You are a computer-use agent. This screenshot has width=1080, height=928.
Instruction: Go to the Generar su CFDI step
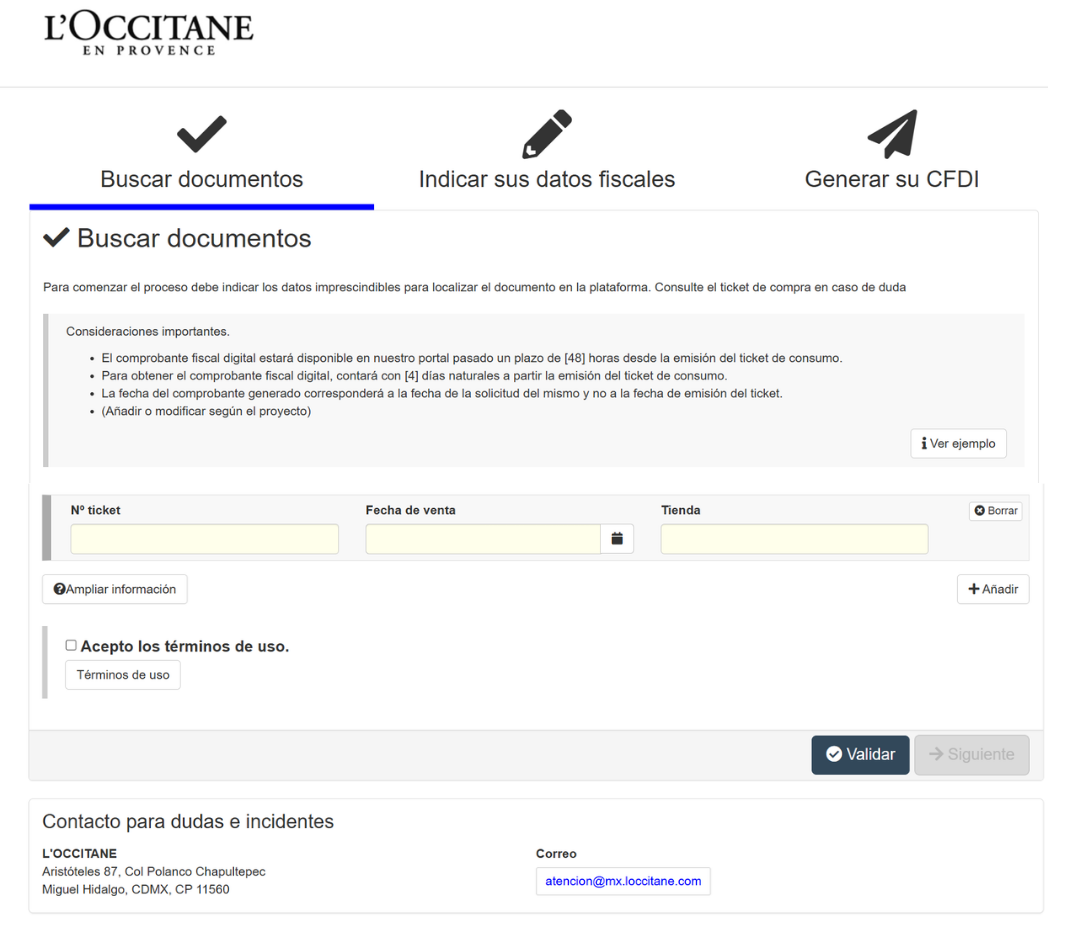(891, 180)
